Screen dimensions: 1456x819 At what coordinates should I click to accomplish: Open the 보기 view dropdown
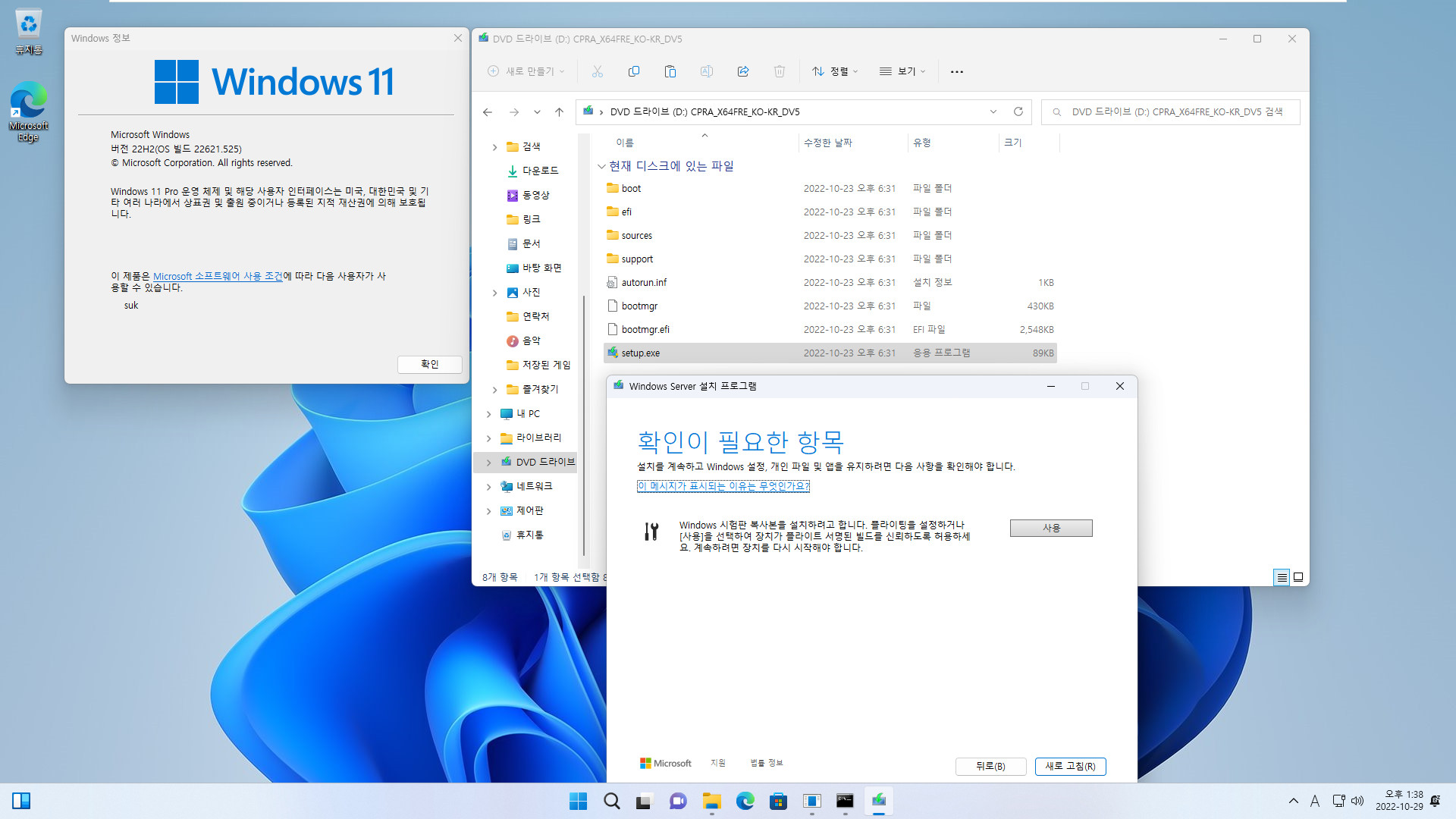click(x=902, y=71)
